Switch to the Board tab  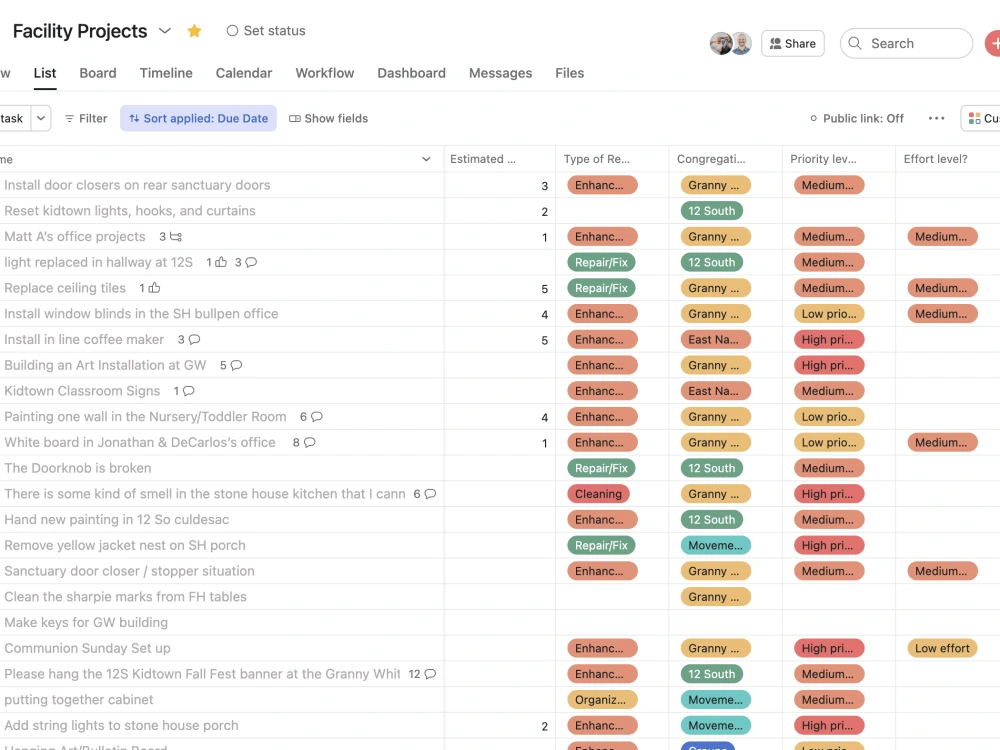pos(97,73)
